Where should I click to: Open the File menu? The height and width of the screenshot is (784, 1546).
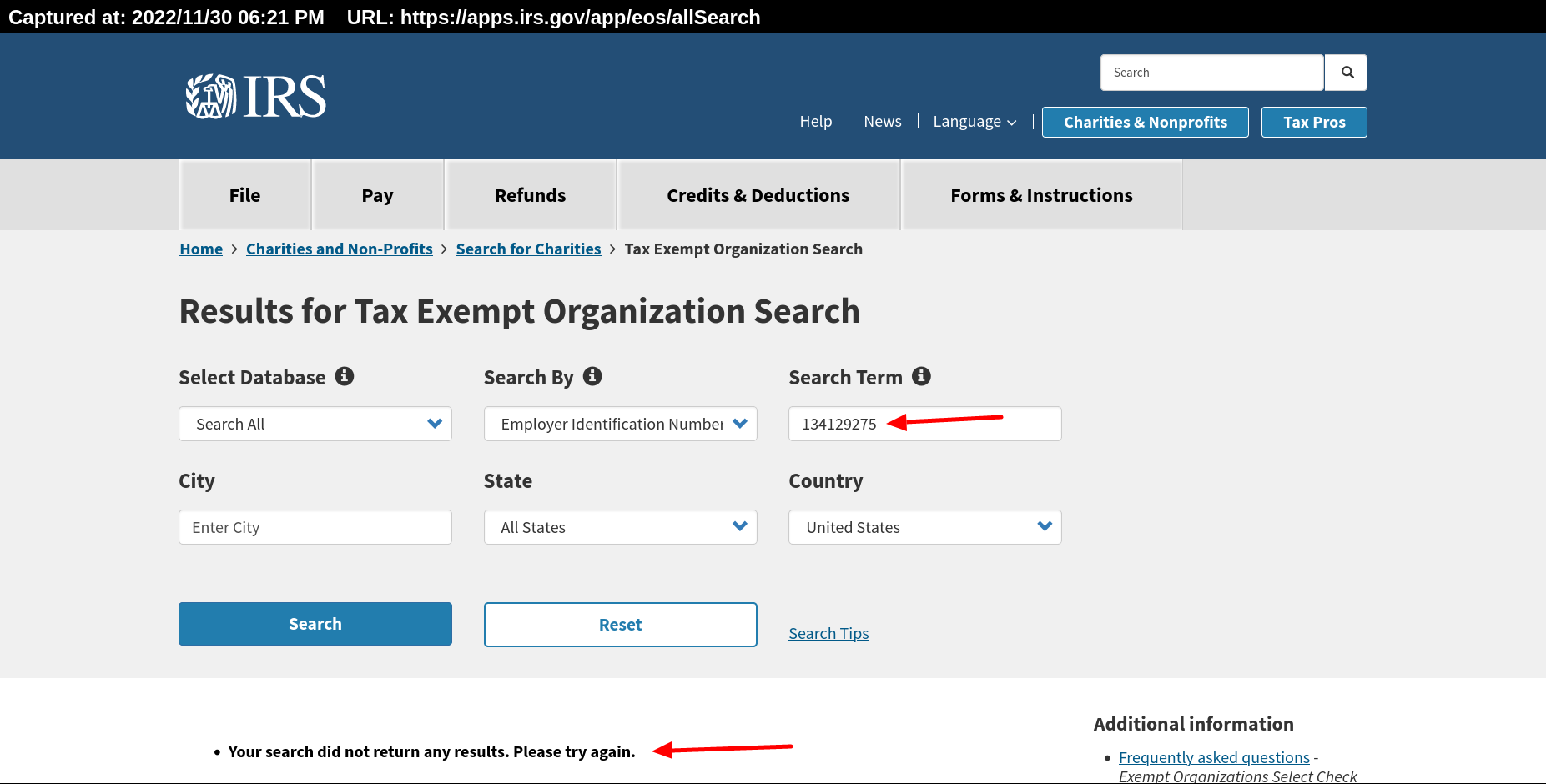[244, 195]
